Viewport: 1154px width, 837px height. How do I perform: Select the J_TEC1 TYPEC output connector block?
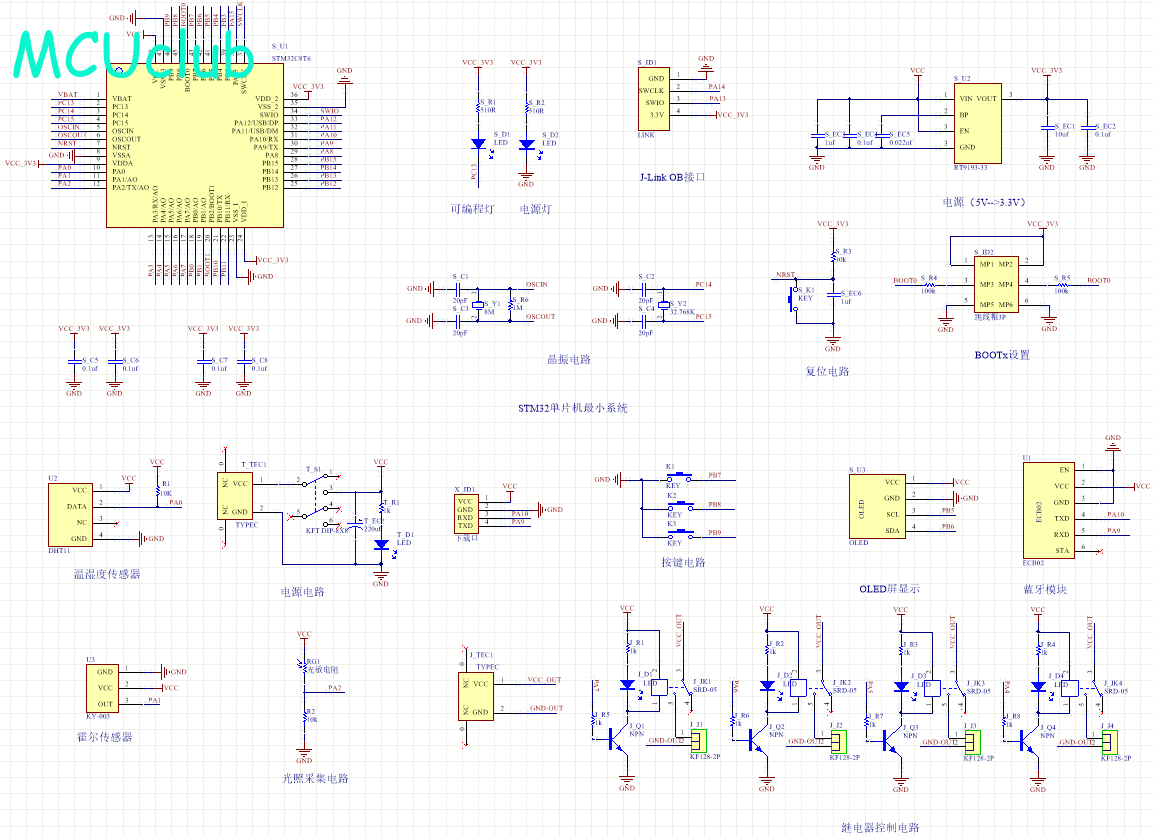click(x=476, y=696)
